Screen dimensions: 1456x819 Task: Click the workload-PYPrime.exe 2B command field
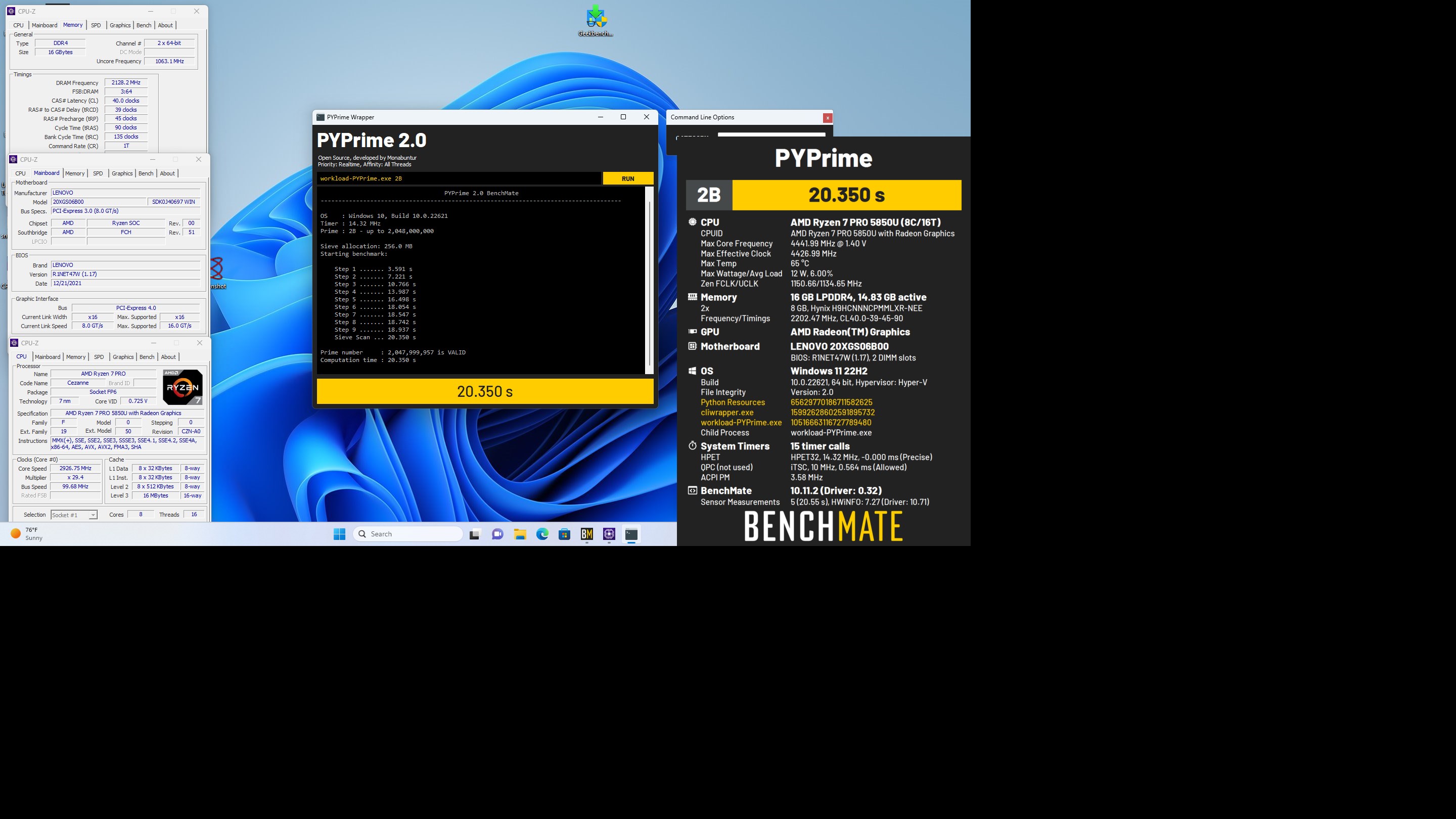click(x=459, y=178)
